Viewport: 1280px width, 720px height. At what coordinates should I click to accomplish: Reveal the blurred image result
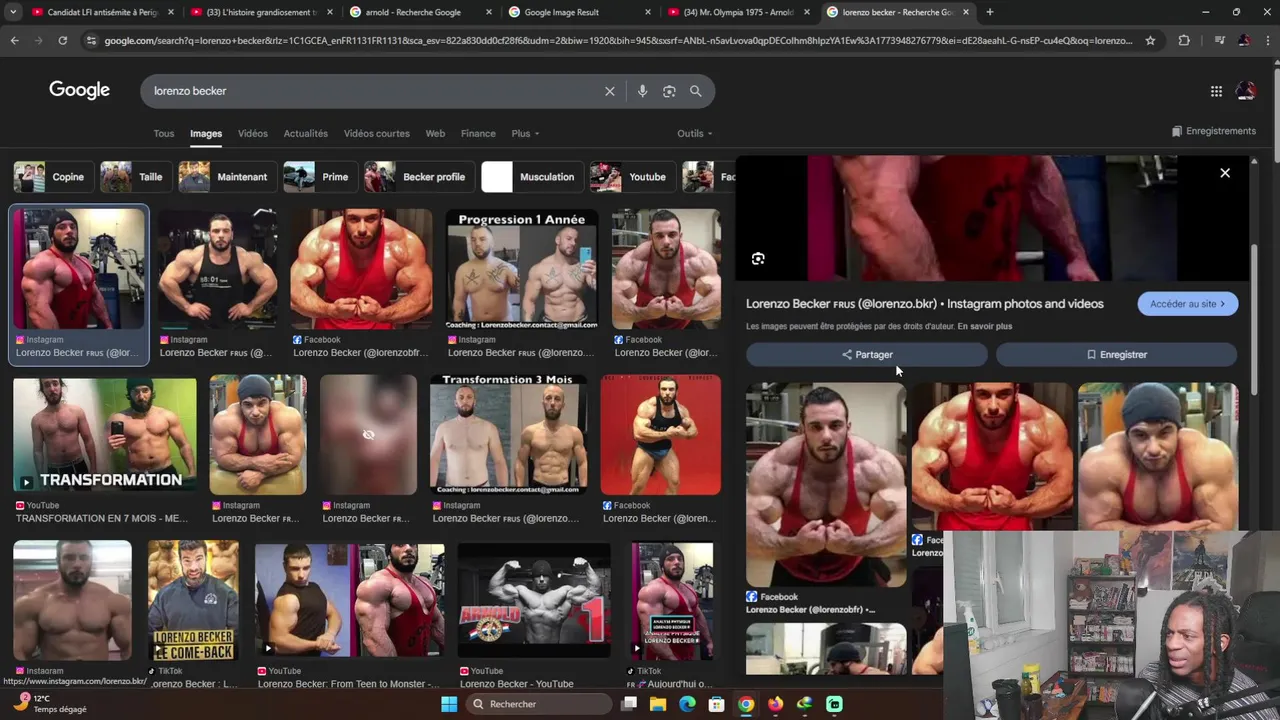(x=368, y=435)
